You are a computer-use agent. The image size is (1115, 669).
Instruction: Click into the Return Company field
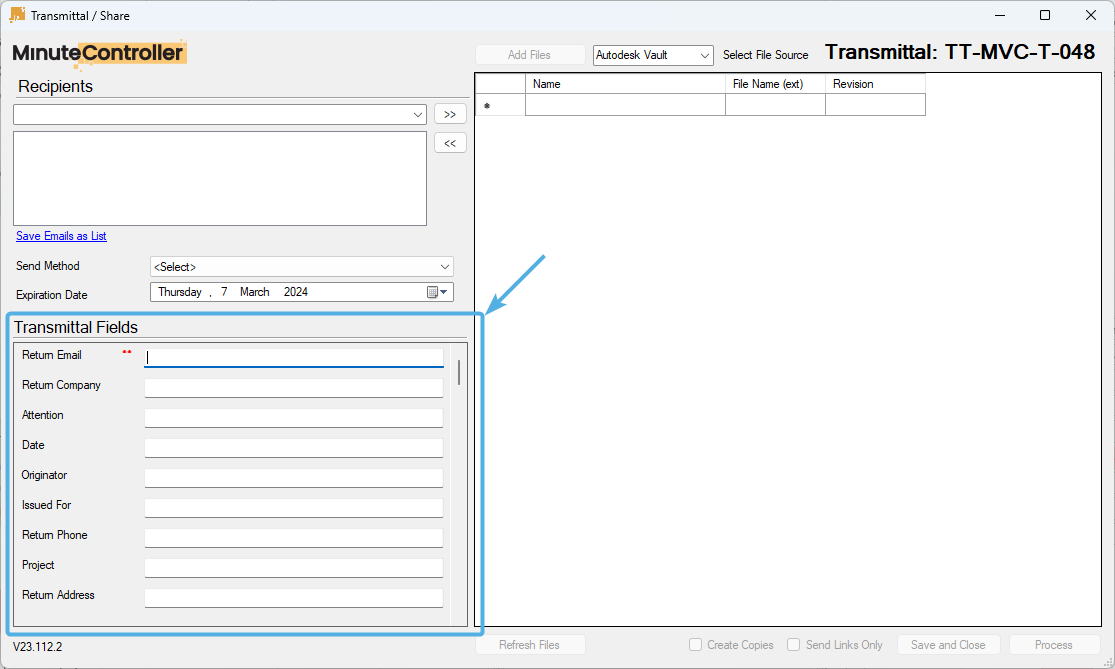click(x=293, y=387)
